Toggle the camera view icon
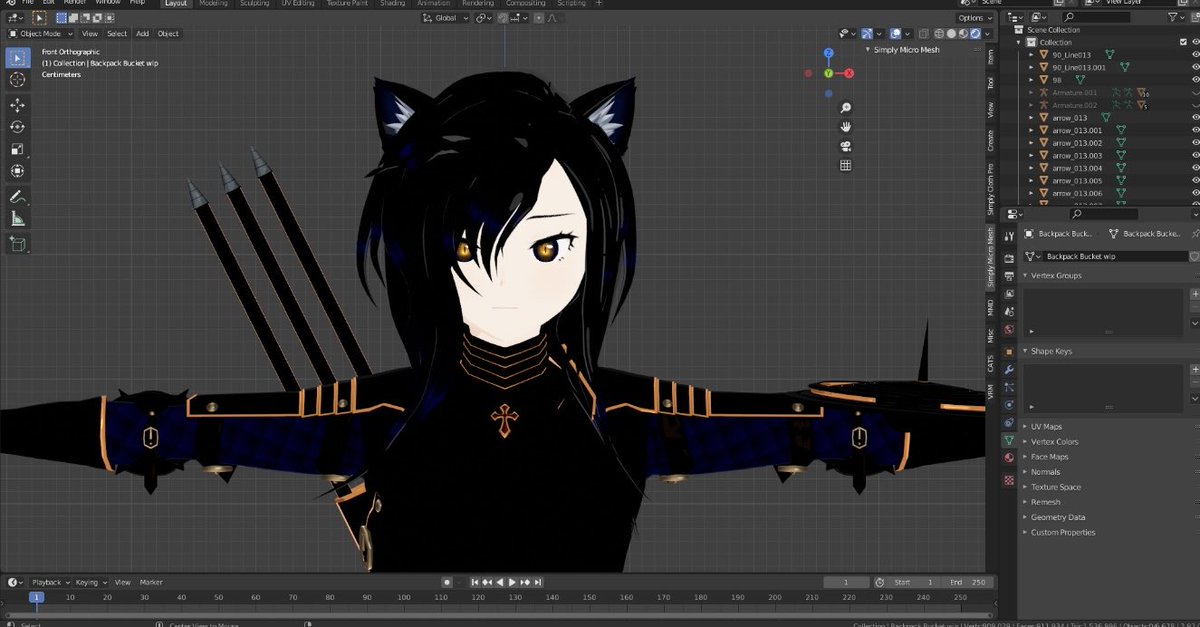 pos(846,146)
